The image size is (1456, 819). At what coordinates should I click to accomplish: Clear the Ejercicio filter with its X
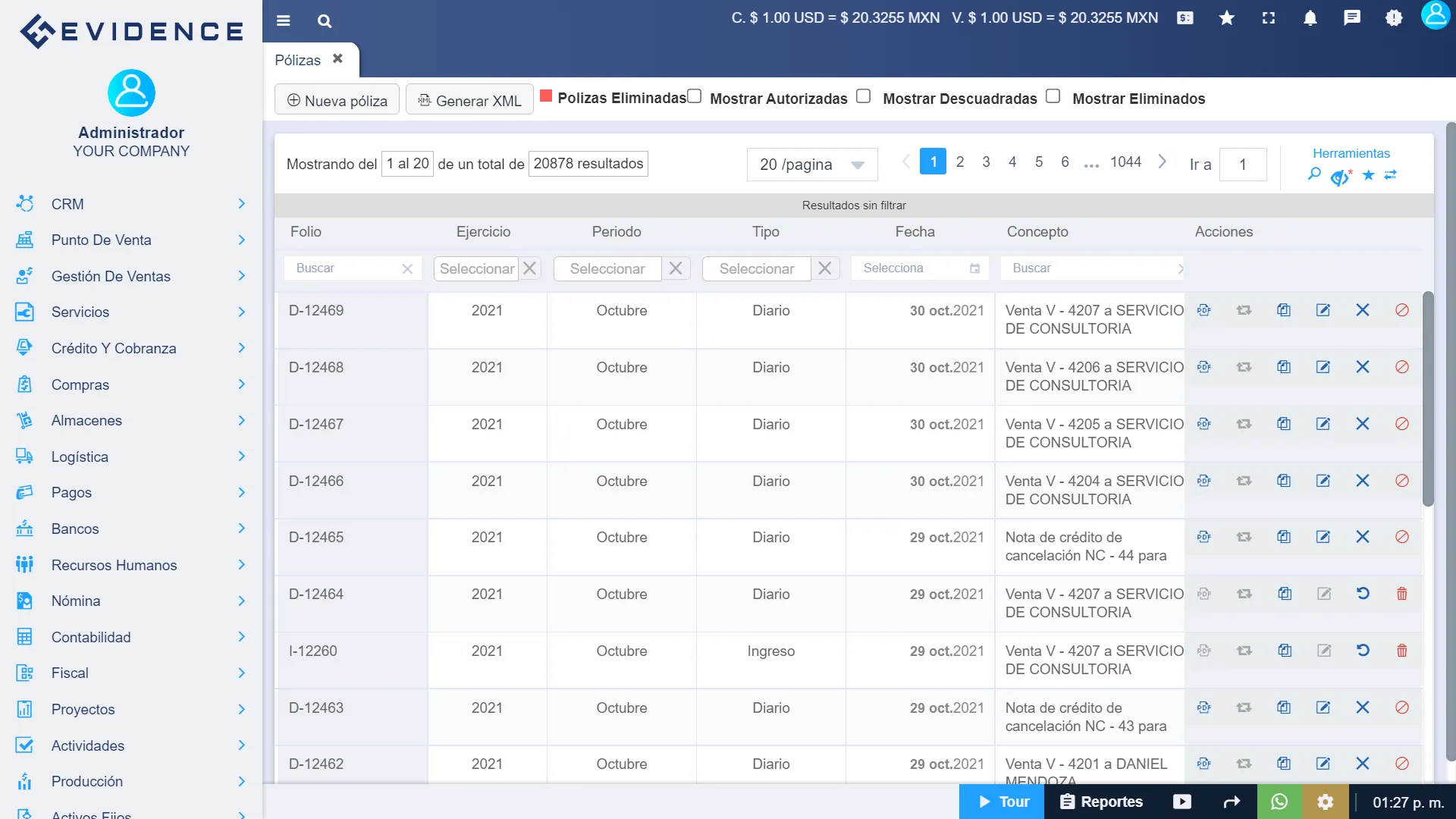click(530, 268)
